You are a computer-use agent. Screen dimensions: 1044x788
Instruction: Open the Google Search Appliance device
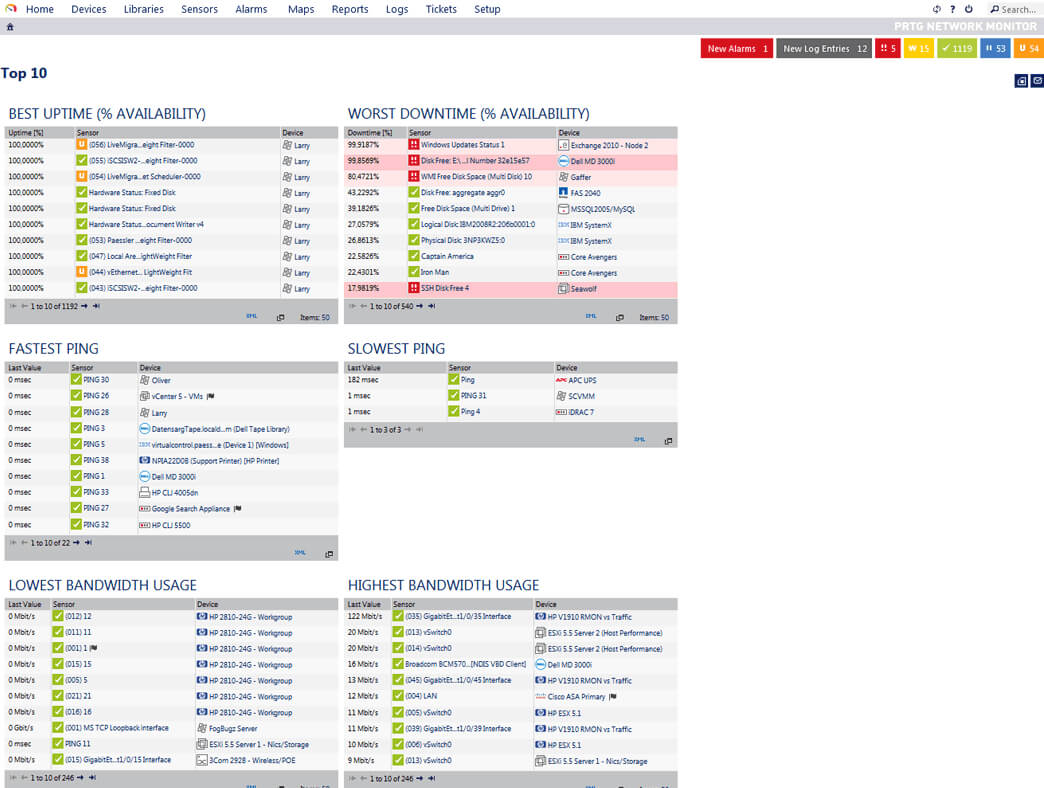click(191, 508)
